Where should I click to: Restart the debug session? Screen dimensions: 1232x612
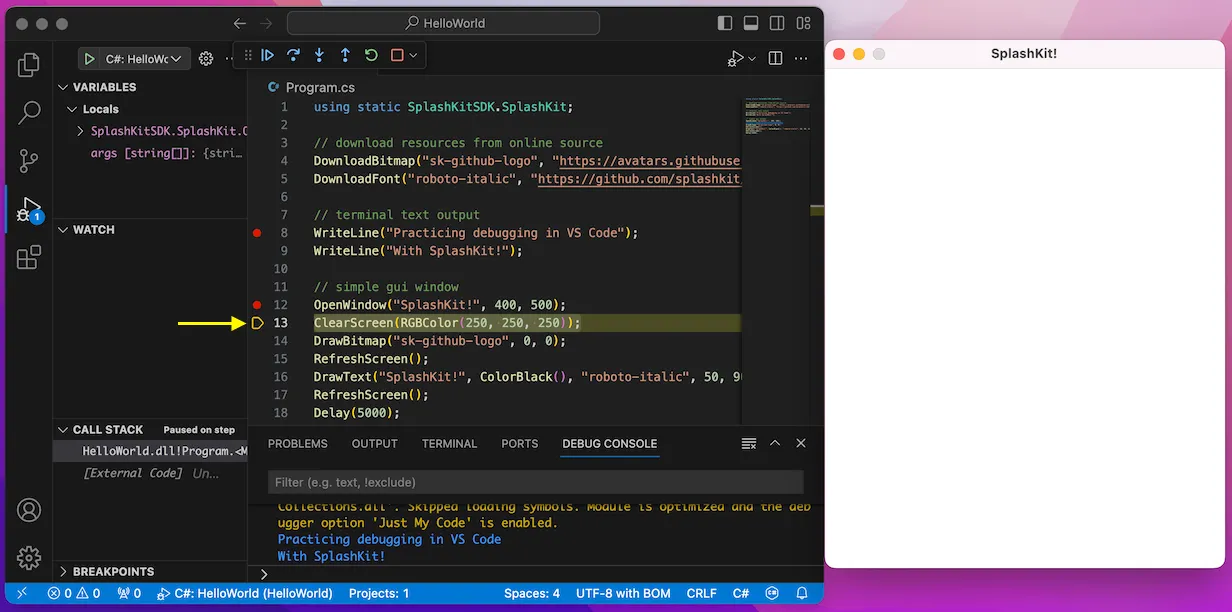click(x=371, y=56)
